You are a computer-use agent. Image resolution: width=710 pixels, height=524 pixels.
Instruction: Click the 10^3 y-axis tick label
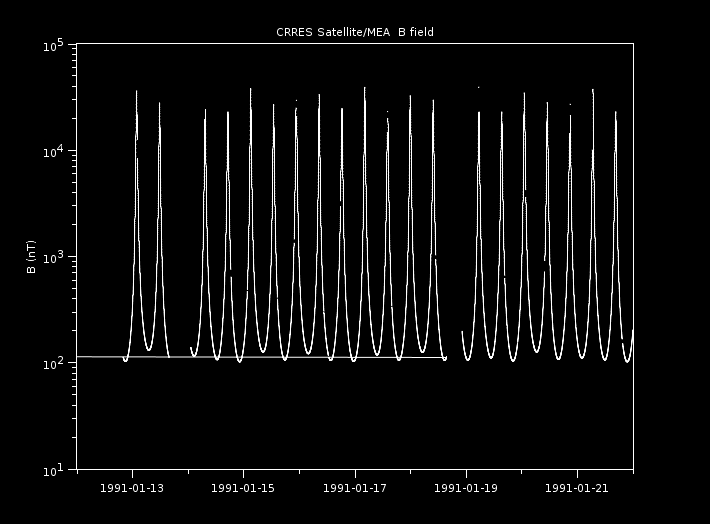[x=54, y=257]
